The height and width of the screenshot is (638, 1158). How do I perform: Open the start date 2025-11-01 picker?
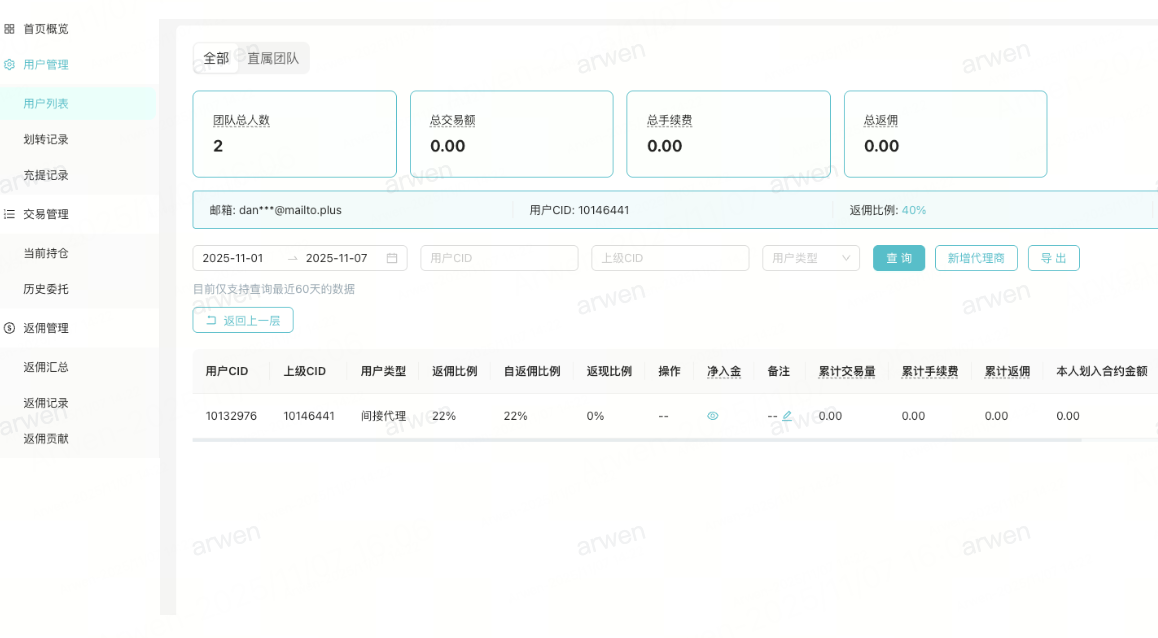tap(233, 258)
